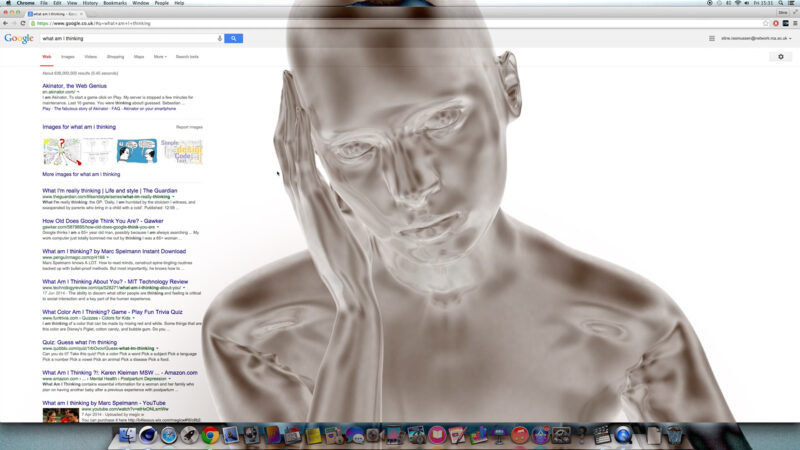
Task: Open Keynote podium icon in dock
Action: point(499,435)
